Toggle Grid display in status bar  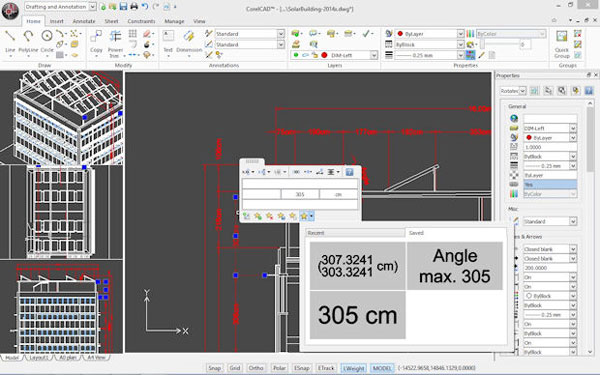click(x=235, y=368)
